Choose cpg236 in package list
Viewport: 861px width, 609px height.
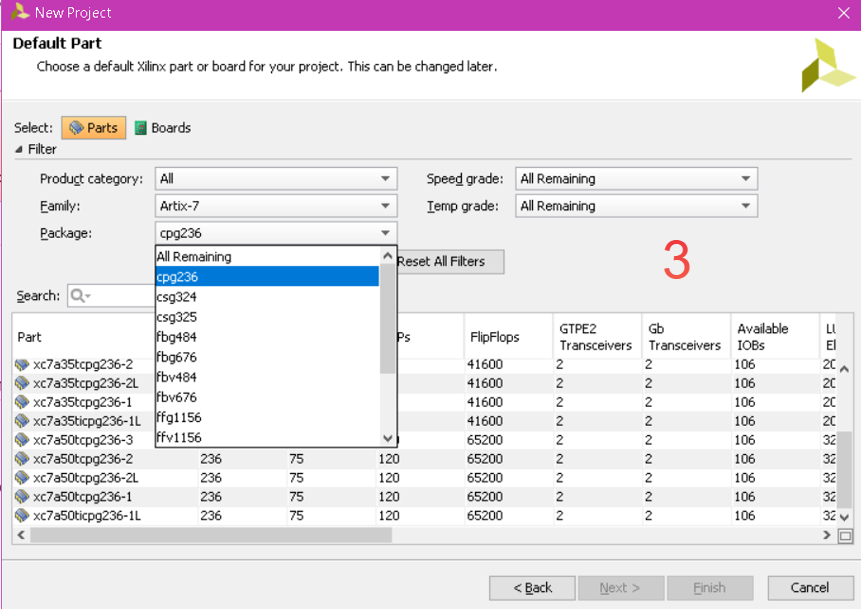[x=267, y=277]
